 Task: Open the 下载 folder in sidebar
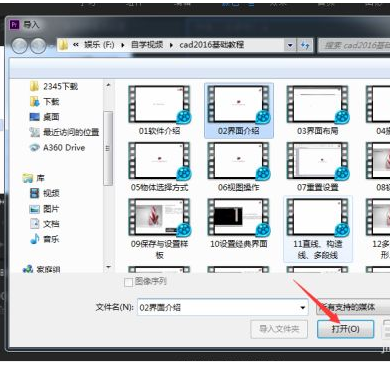(44, 102)
